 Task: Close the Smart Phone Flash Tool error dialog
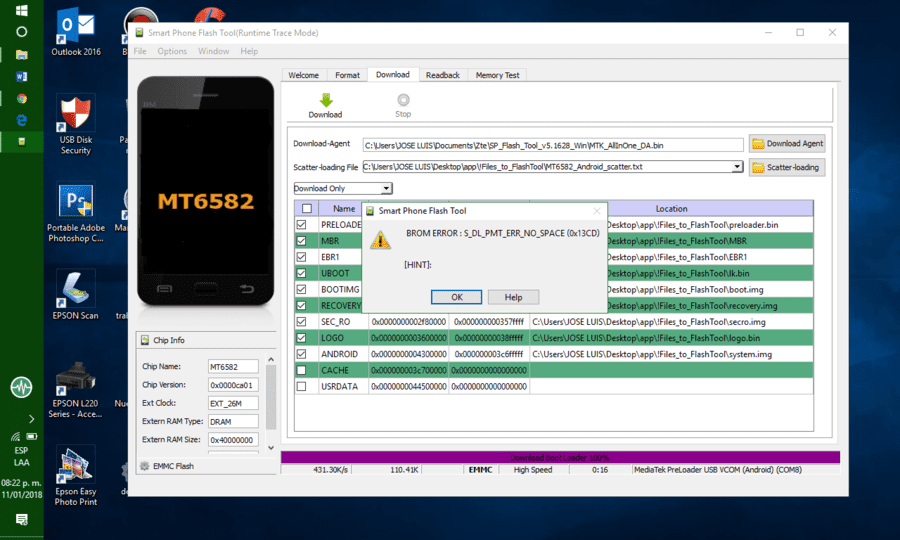(x=596, y=211)
